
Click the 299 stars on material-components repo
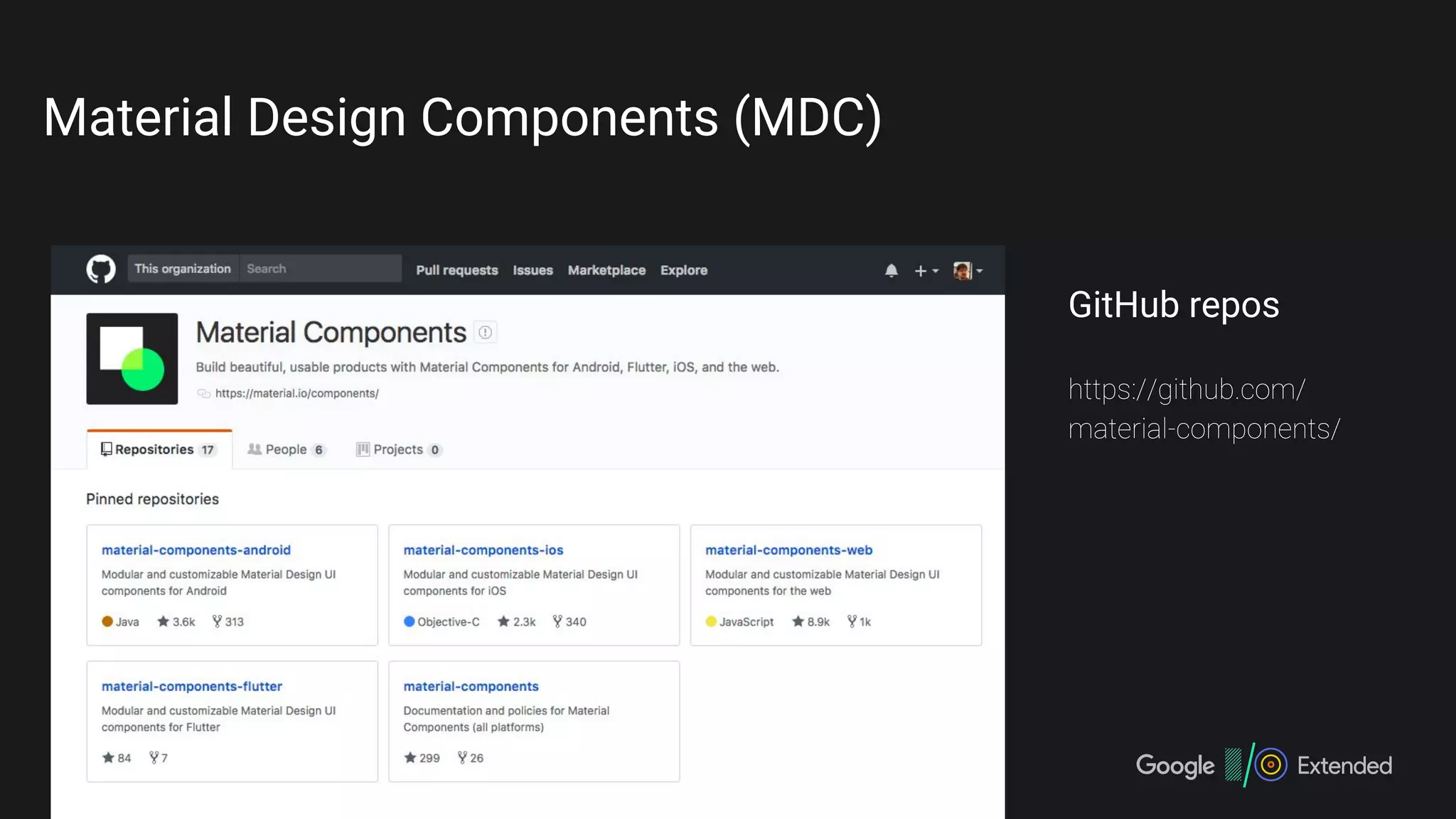pos(422,758)
